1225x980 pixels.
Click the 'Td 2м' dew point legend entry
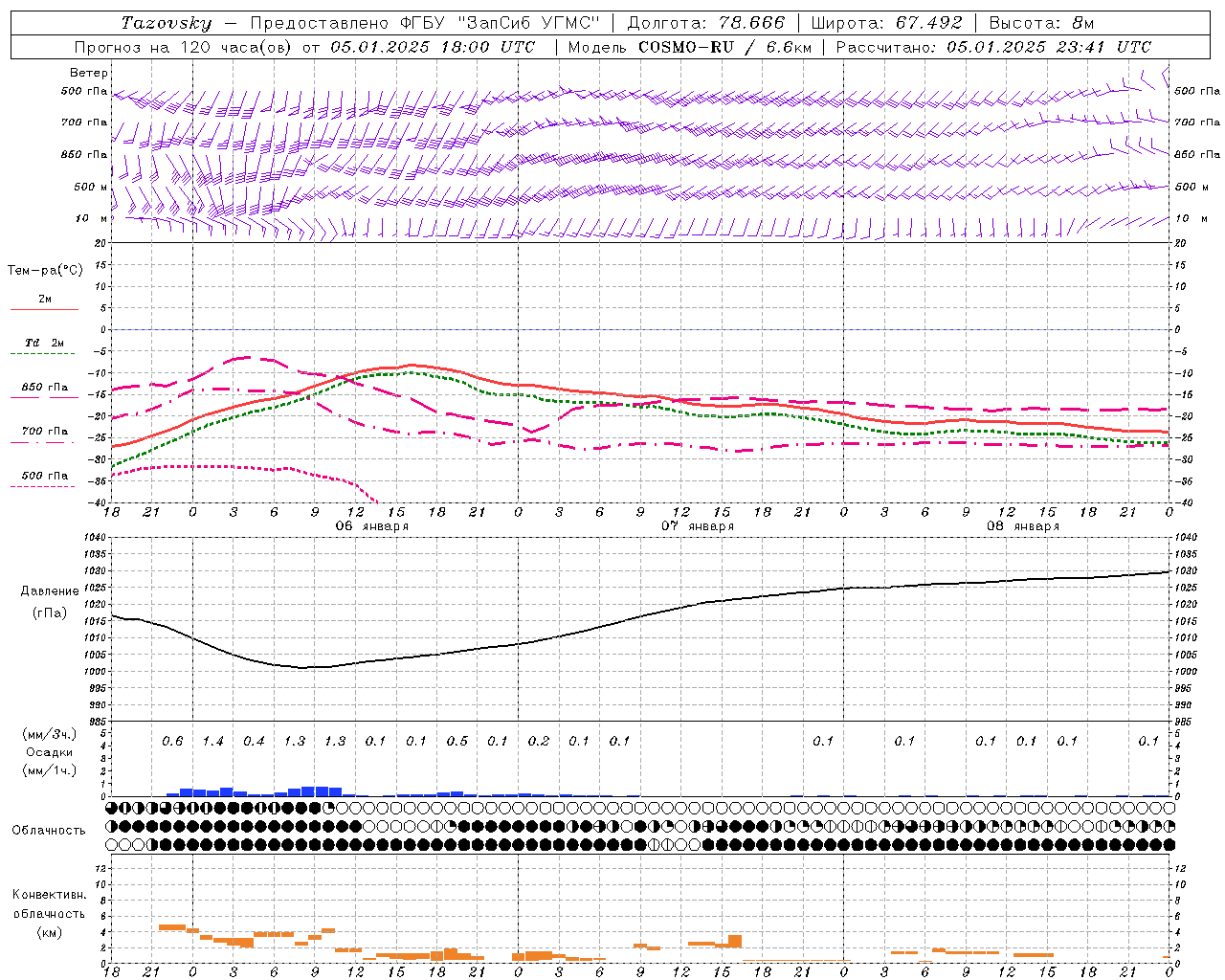click(44, 343)
